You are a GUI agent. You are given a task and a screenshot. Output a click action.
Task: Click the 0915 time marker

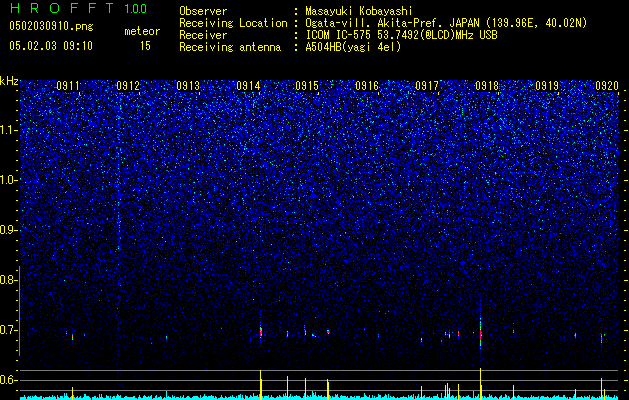click(307, 86)
